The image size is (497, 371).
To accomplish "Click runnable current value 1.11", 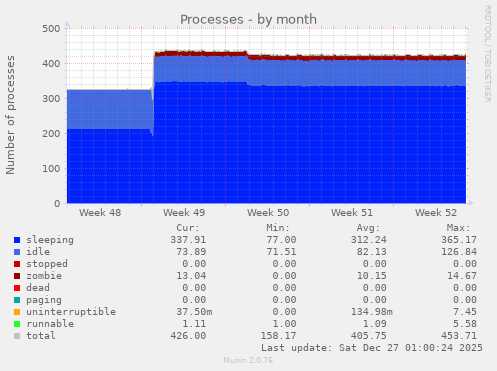I will pos(194,324).
